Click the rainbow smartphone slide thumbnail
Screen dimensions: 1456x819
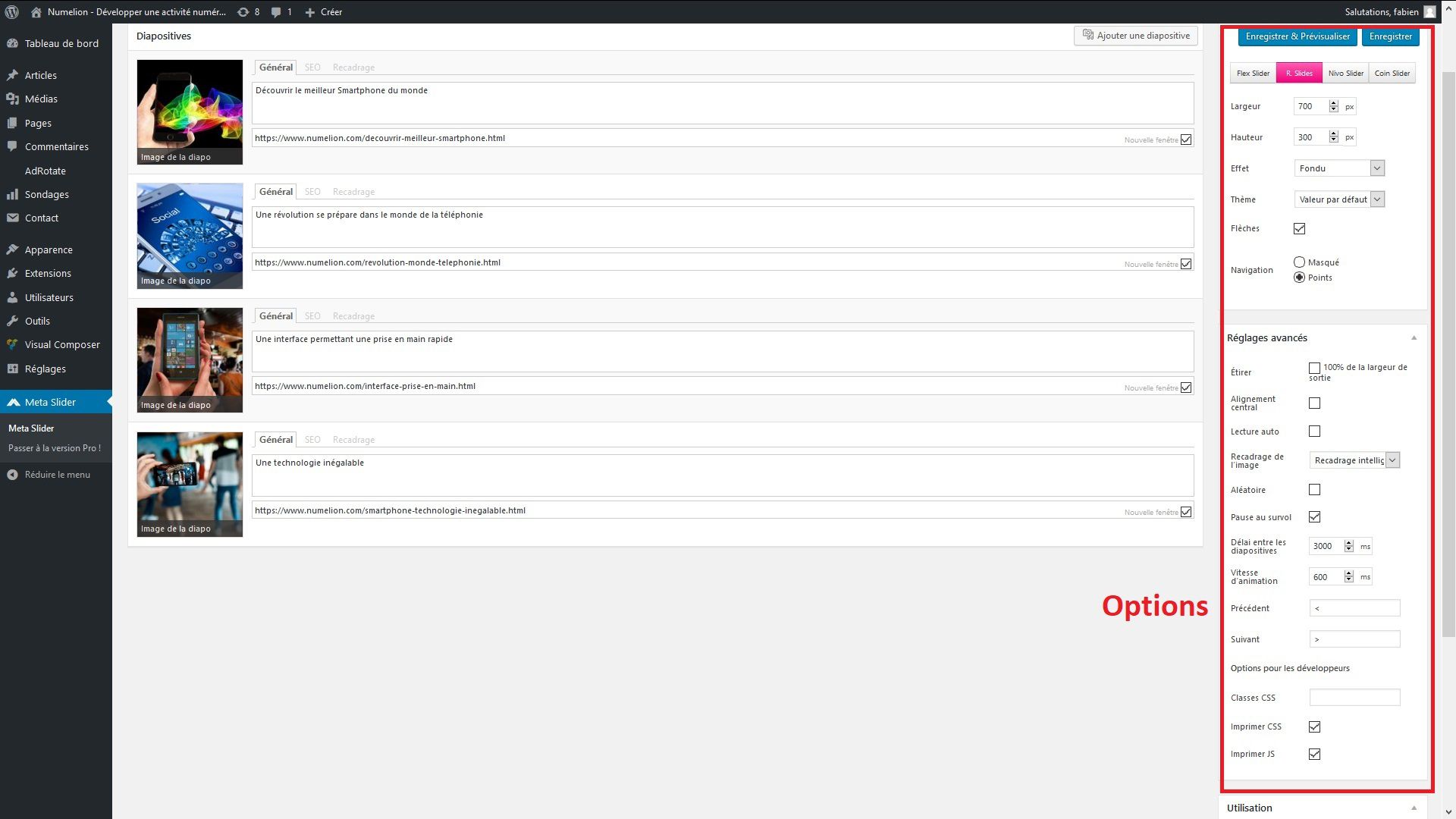[190, 112]
